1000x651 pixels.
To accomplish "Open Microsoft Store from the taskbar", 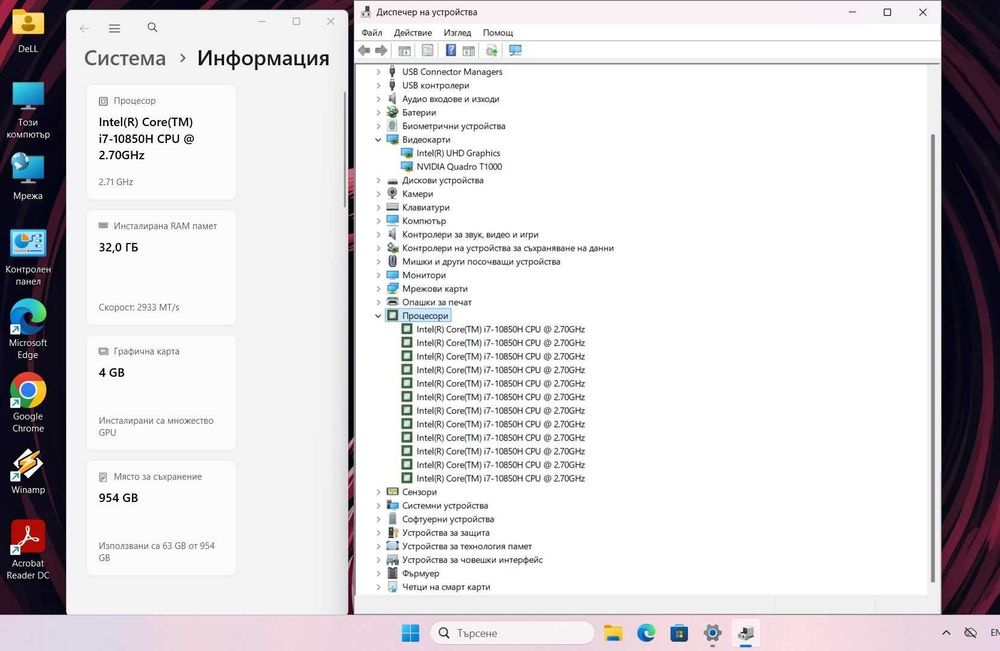I will click(x=679, y=633).
